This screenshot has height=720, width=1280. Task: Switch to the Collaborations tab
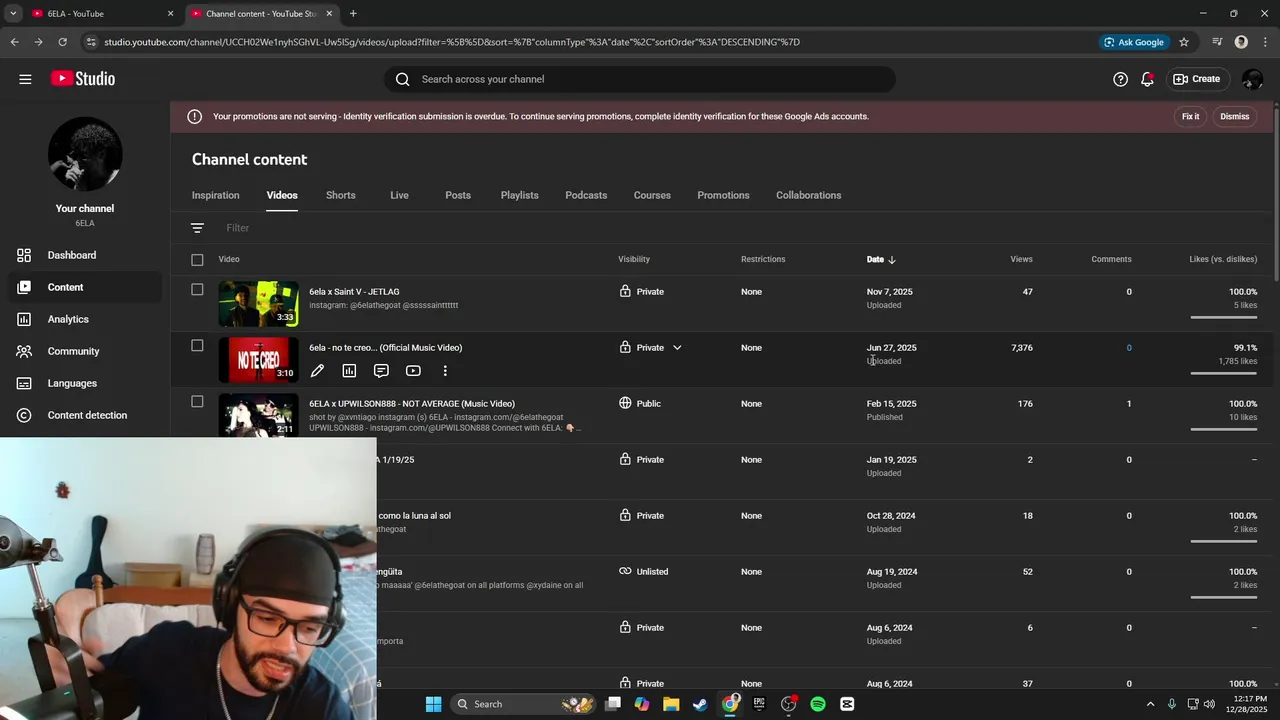(809, 195)
